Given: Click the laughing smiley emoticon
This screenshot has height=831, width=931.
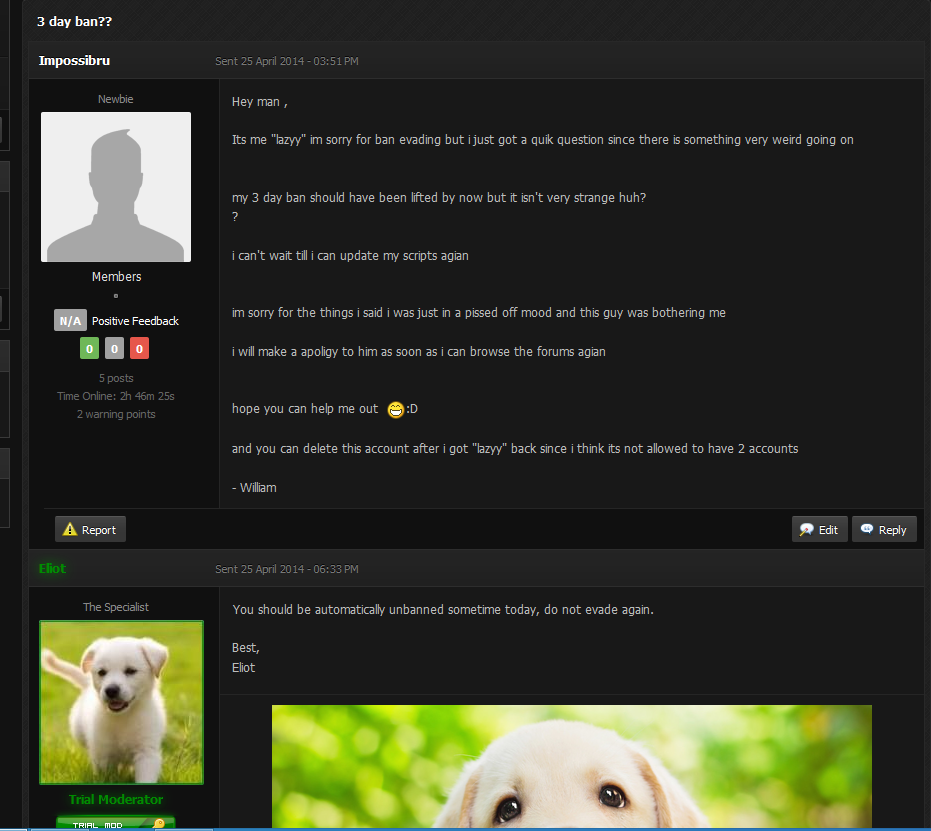Looking at the screenshot, I should [395, 410].
